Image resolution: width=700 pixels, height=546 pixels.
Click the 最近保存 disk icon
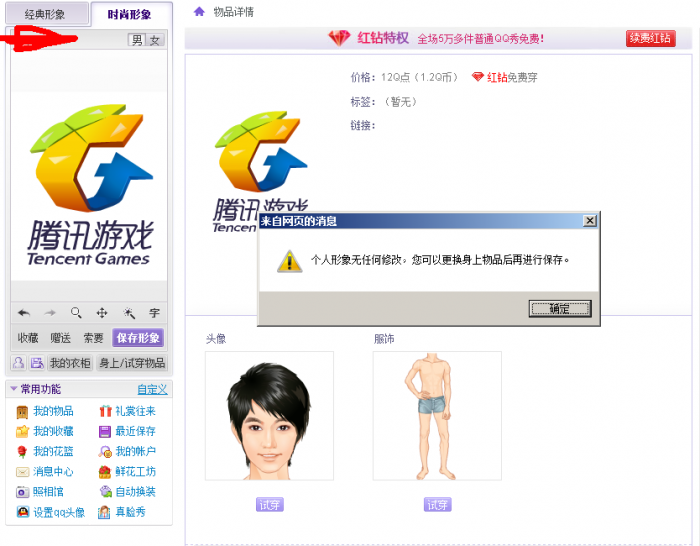(105, 431)
